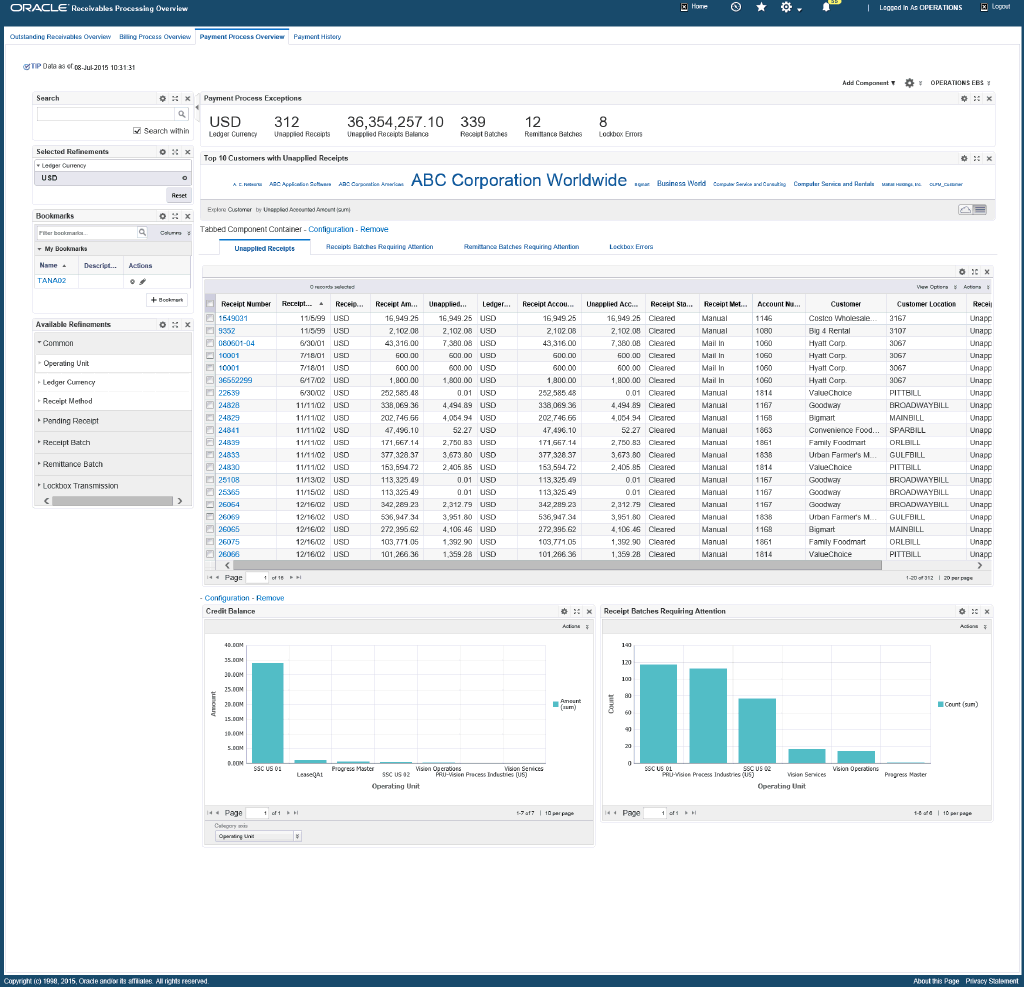Image resolution: width=1024 pixels, height=987 pixels.
Task: Open Bookmarks panel gear options
Action: (163, 216)
